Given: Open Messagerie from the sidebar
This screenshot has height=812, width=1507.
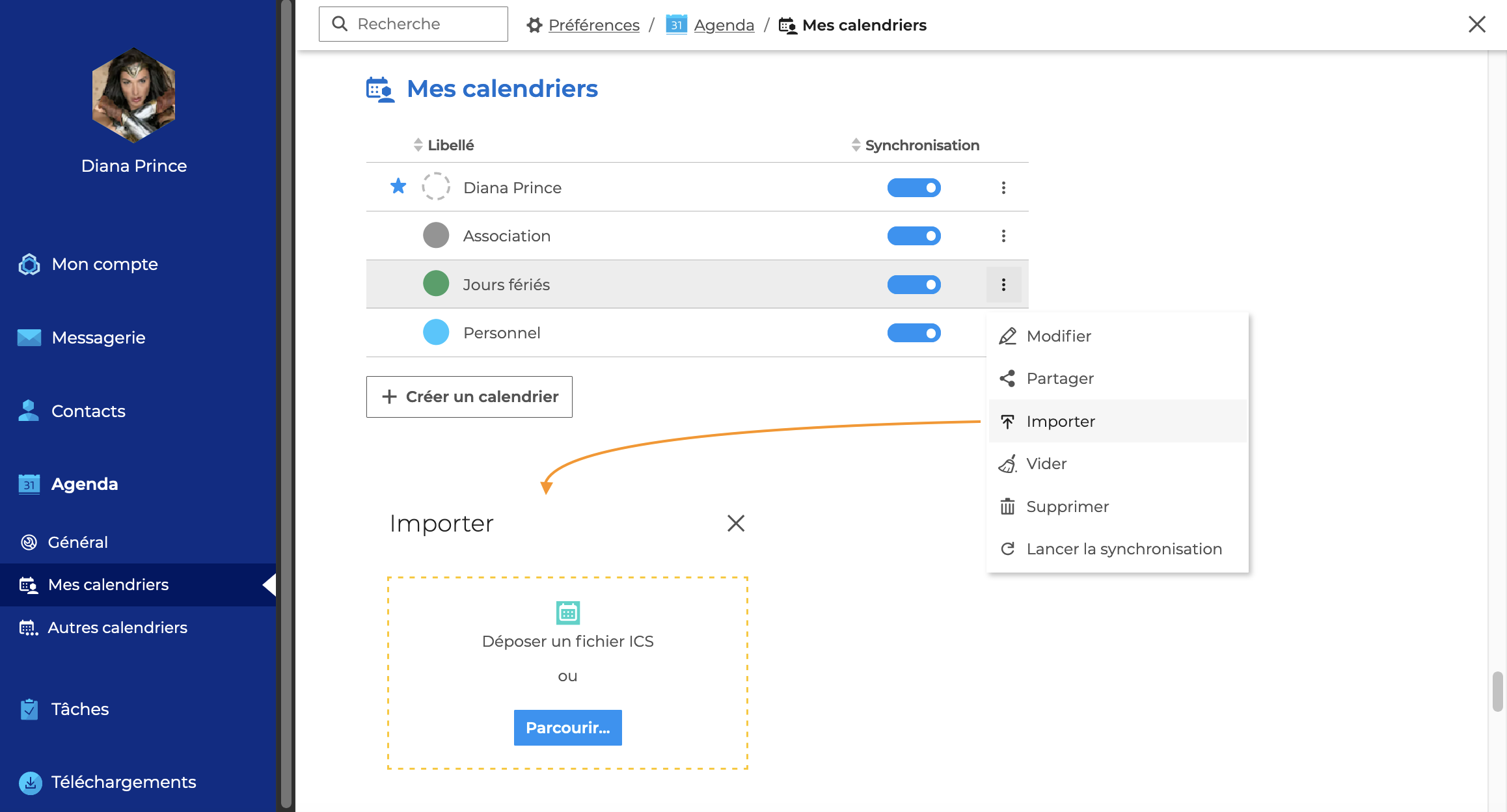Looking at the screenshot, I should point(98,338).
